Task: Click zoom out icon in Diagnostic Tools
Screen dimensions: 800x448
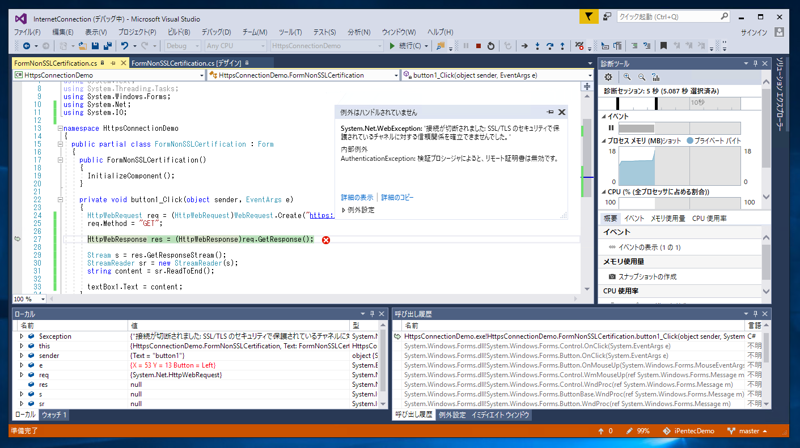Action: 641,77
